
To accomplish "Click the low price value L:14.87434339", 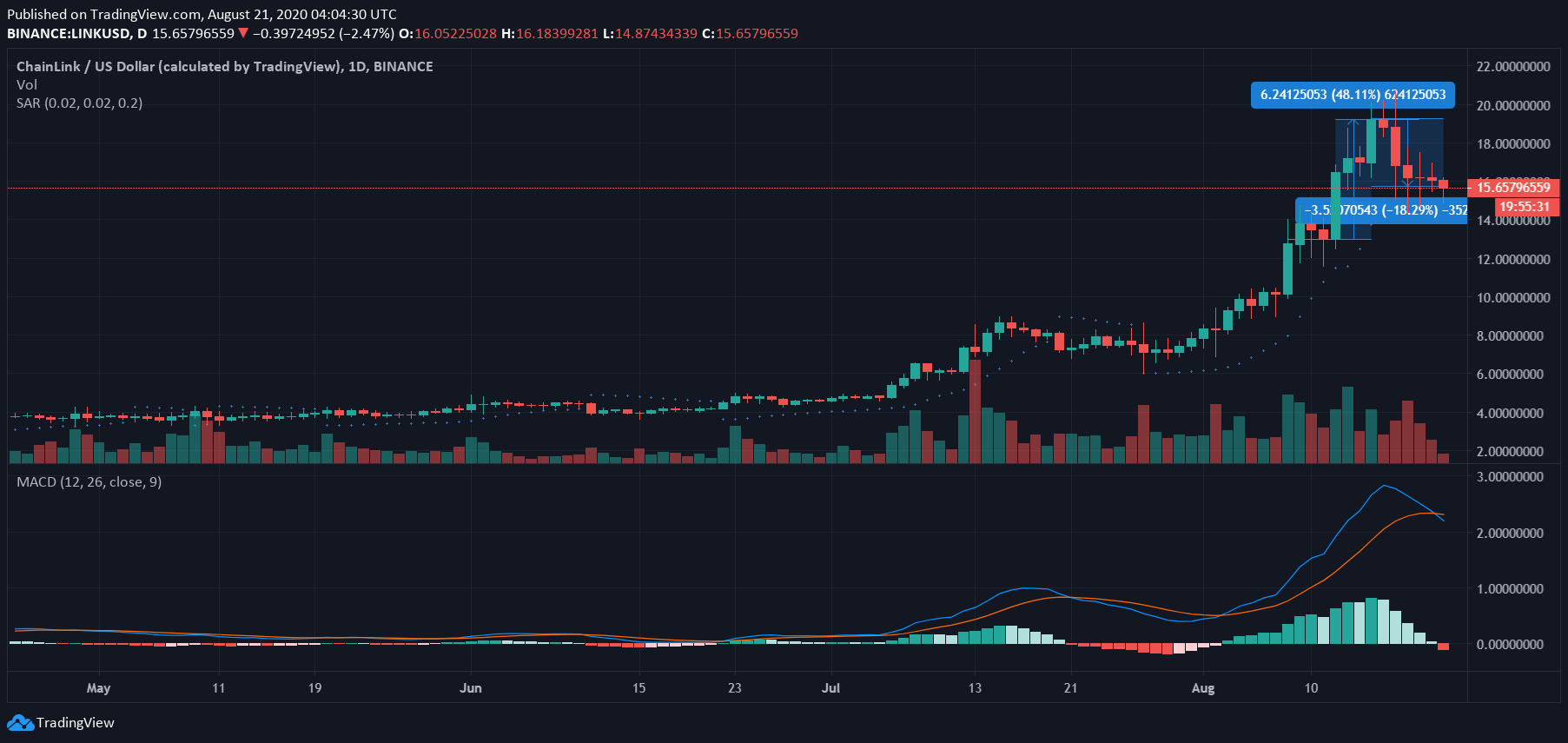I will [650, 34].
